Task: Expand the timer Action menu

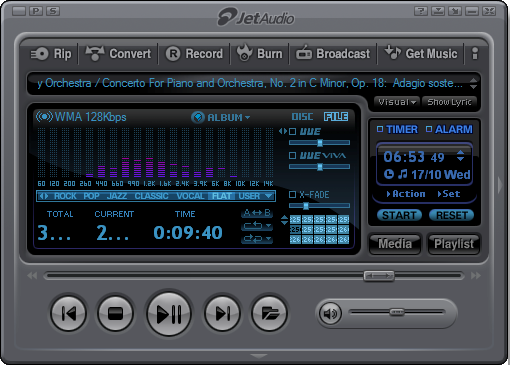Action: (x=406, y=194)
